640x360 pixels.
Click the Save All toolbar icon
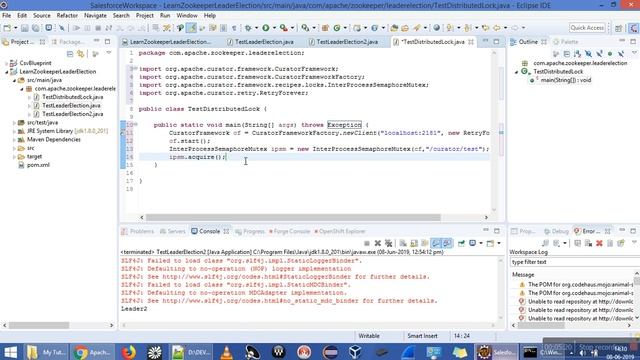click(x=36, y=28)
